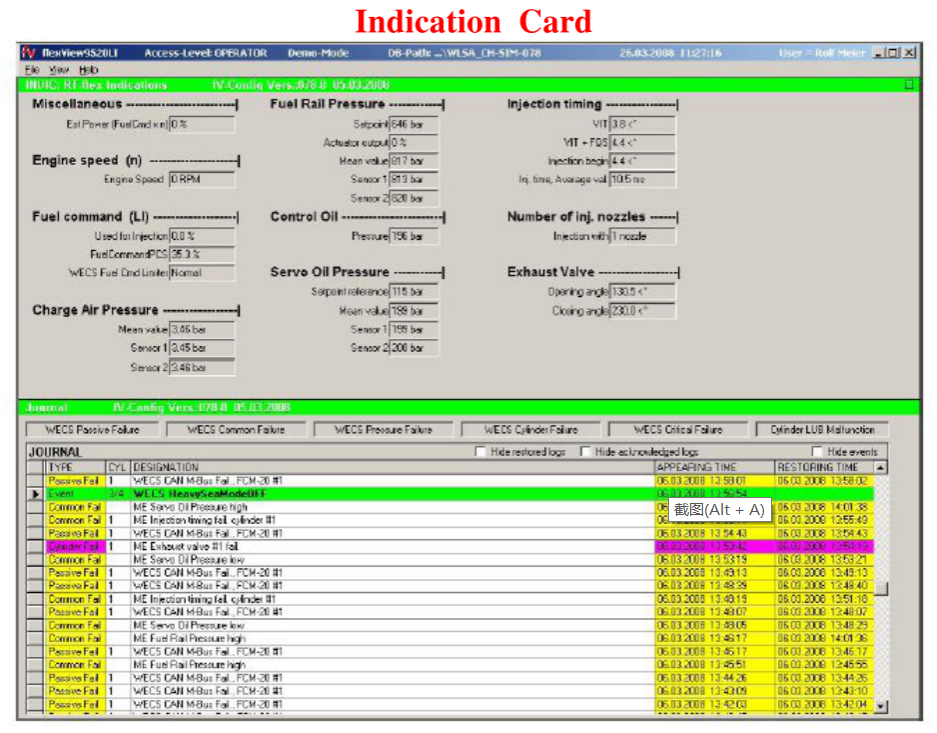The width and height of the screenshot is (937, 733).
Task: Click the row selector arrow beside the Event row
Action: (x=35, y=494)
